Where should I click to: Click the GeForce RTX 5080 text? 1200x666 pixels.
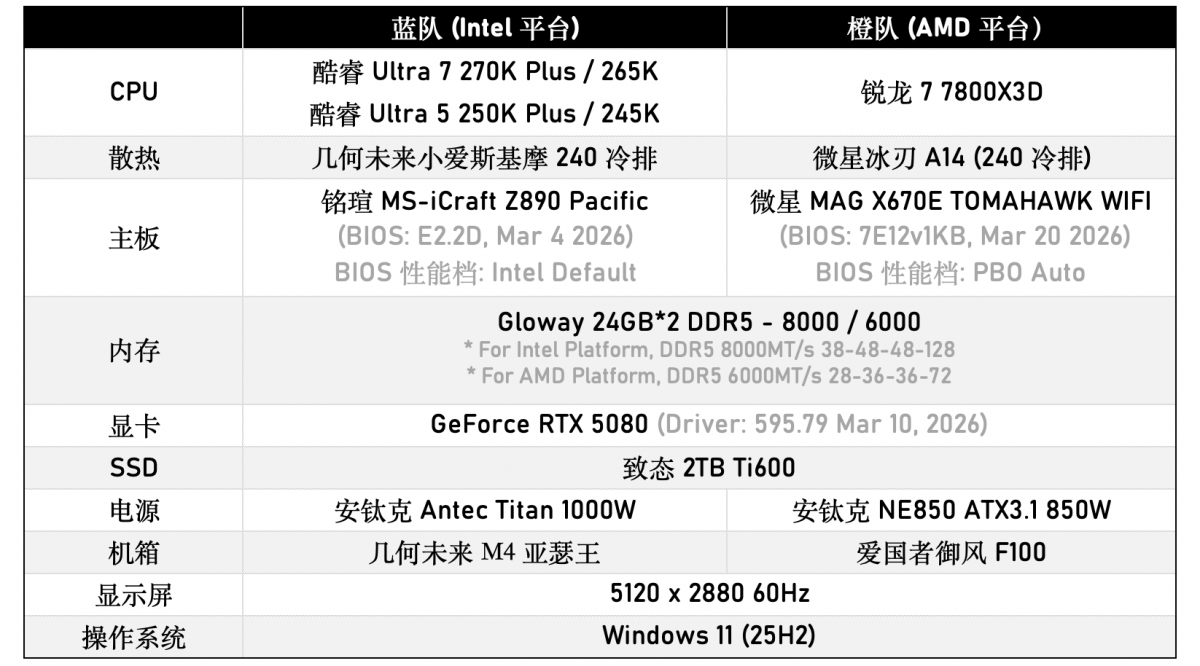point(539,424)
